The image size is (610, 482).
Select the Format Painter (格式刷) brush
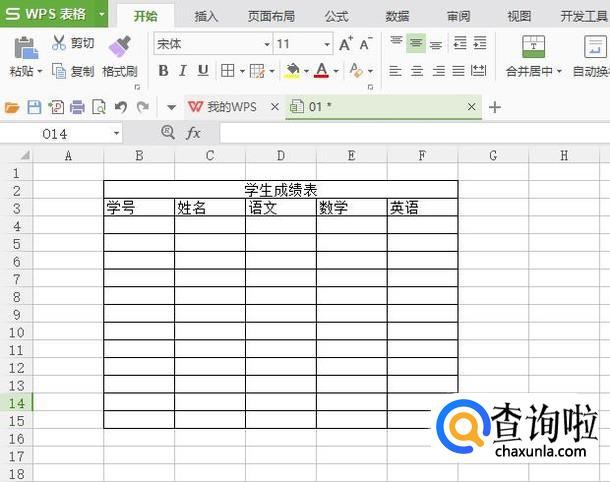click(119, 47)
